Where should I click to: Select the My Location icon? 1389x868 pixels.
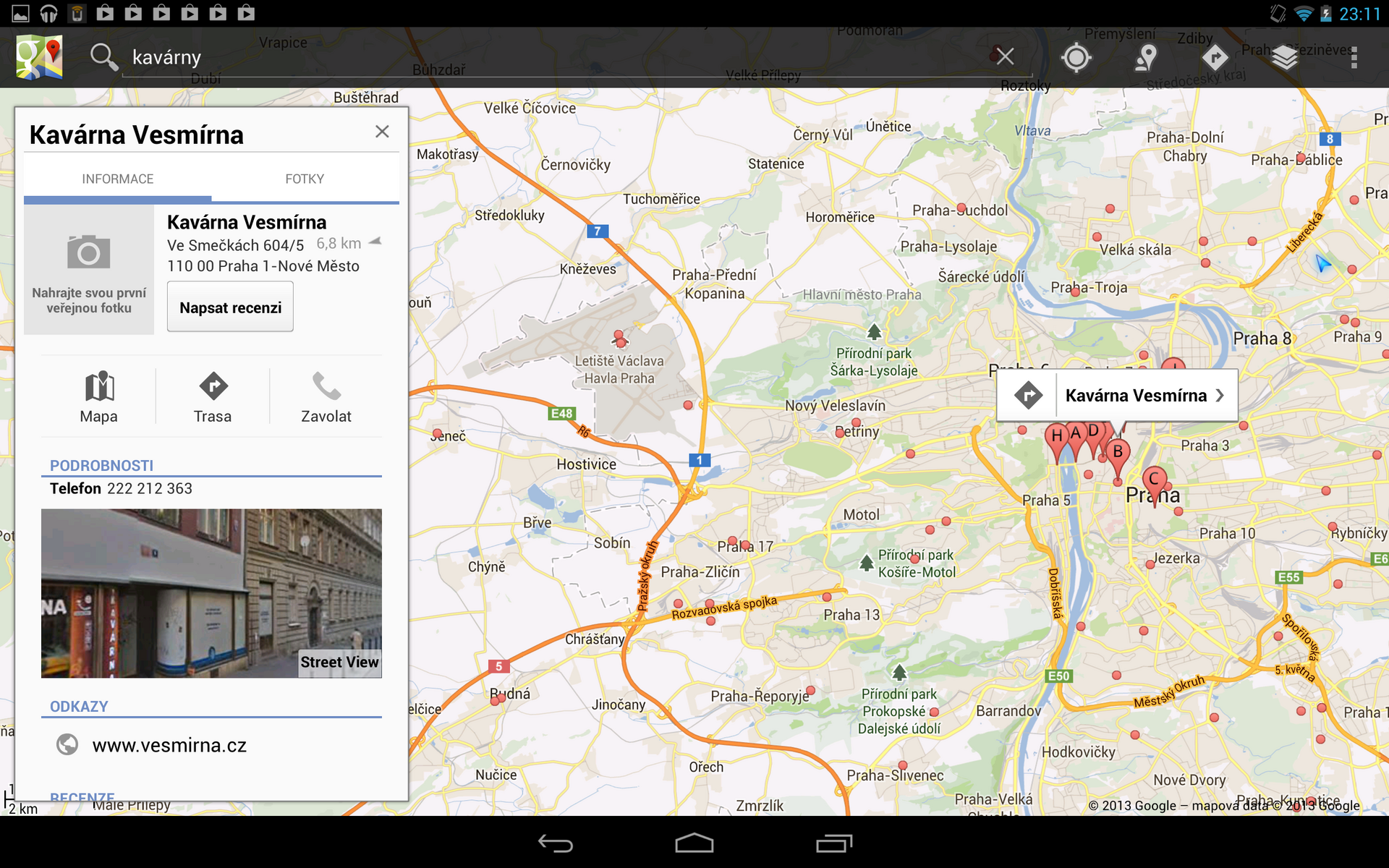(x=1076, y=57)
